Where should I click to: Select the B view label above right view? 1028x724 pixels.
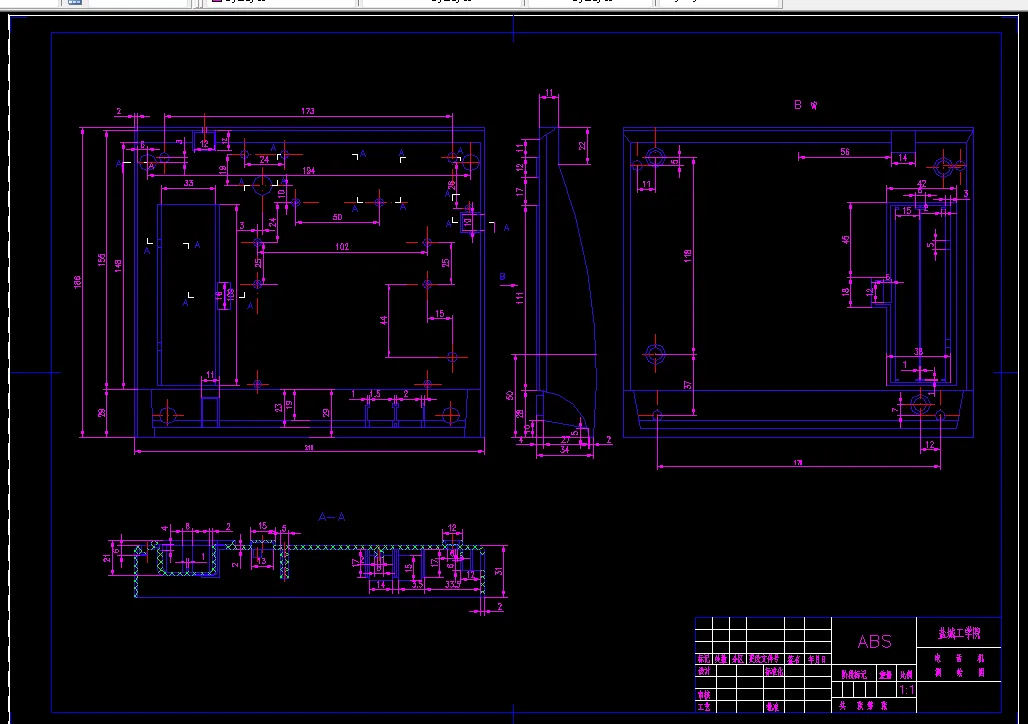pos(806,105)
